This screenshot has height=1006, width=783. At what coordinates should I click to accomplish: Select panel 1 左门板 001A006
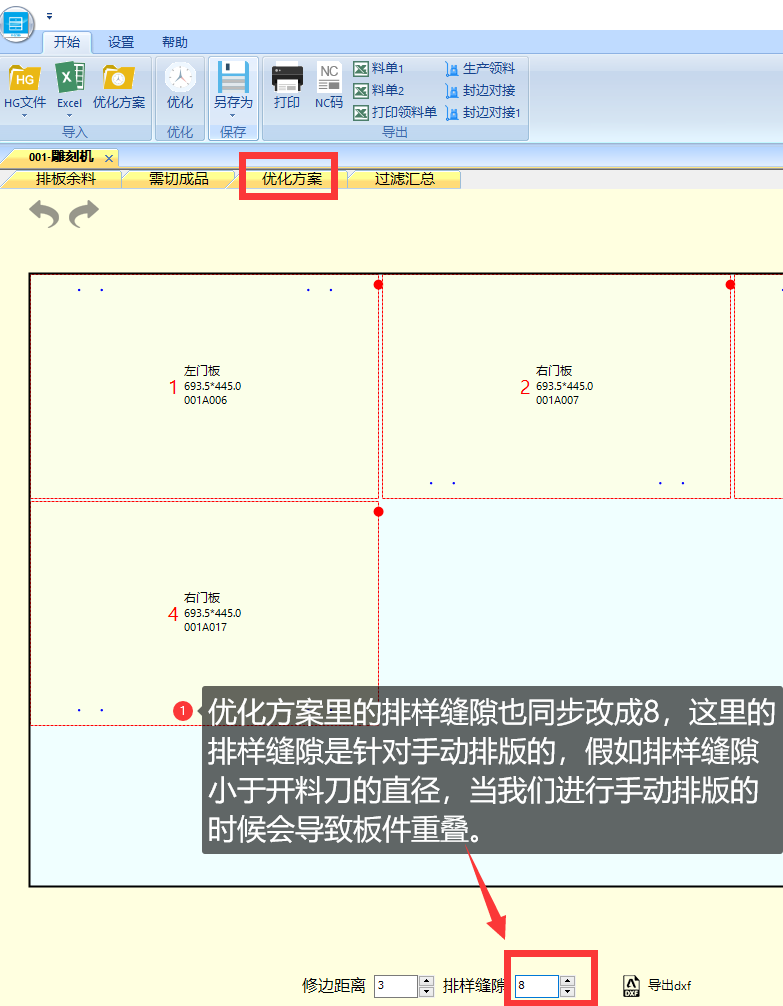click(x=204, y=386)
